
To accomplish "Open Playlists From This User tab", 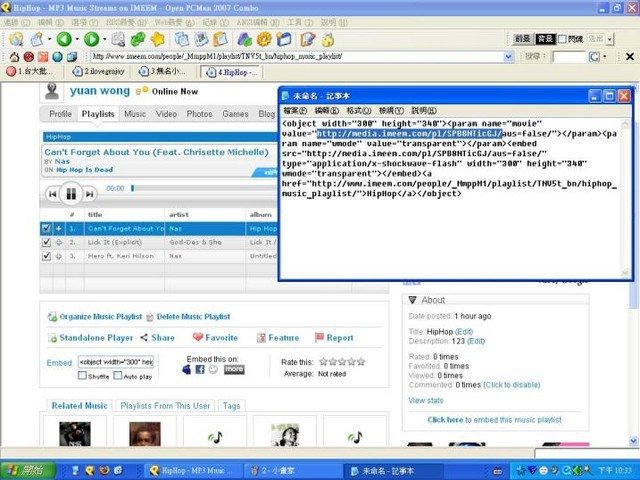I will coord(165,406).
